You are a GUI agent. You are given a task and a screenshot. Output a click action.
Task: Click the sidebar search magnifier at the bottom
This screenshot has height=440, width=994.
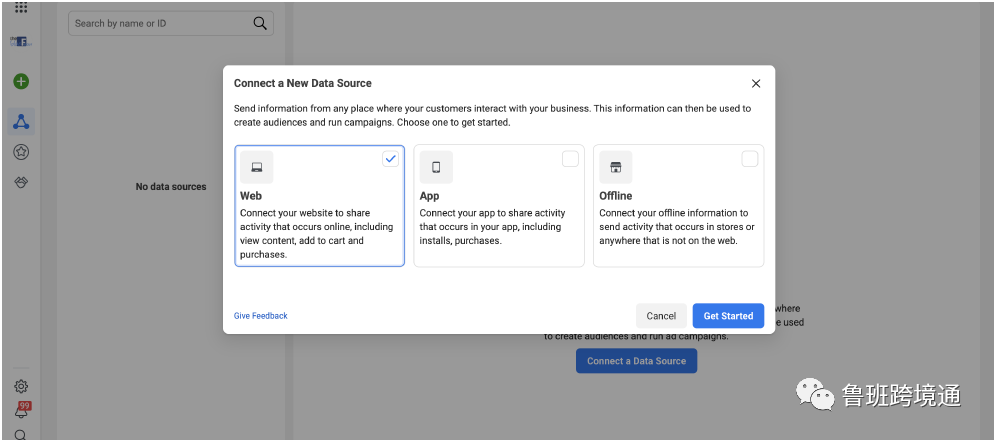[21, 435]
